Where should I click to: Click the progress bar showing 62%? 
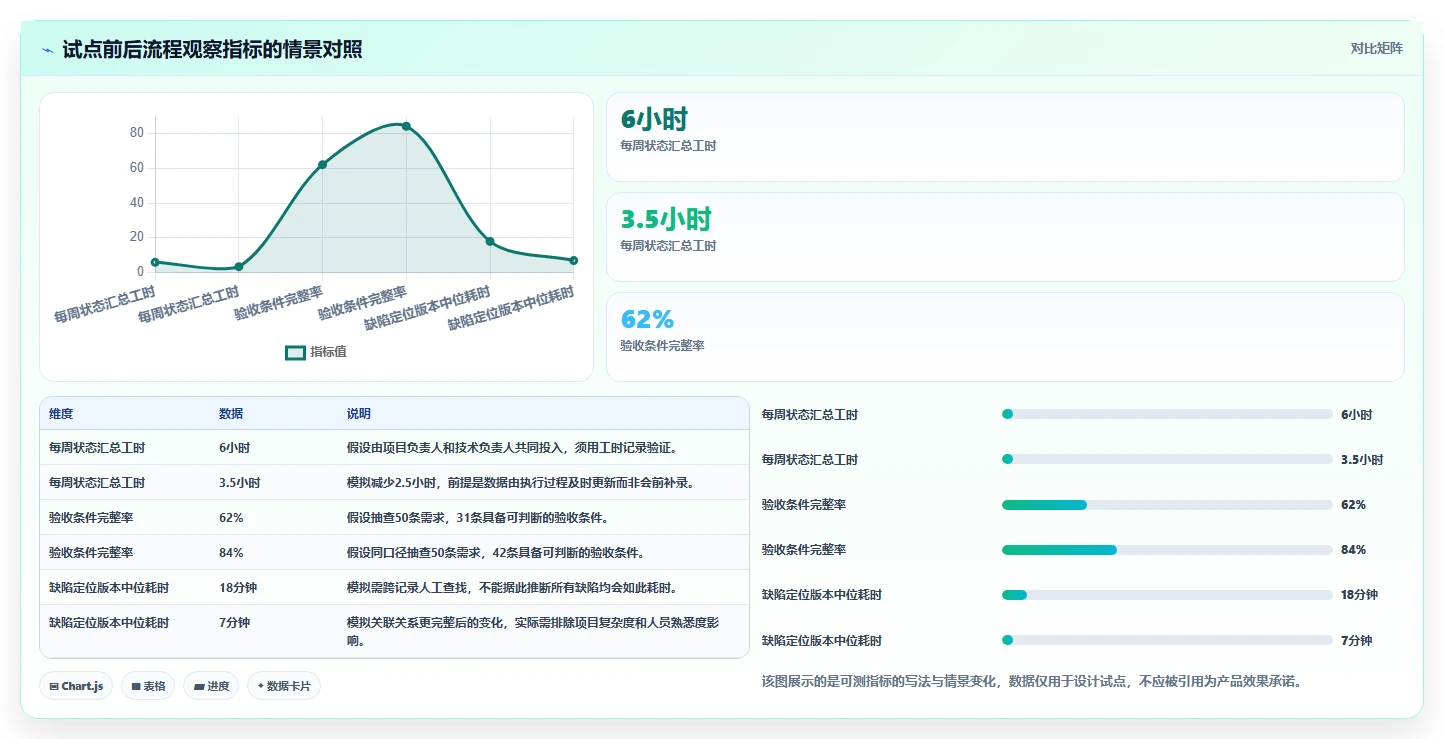tap(1167, 505)
